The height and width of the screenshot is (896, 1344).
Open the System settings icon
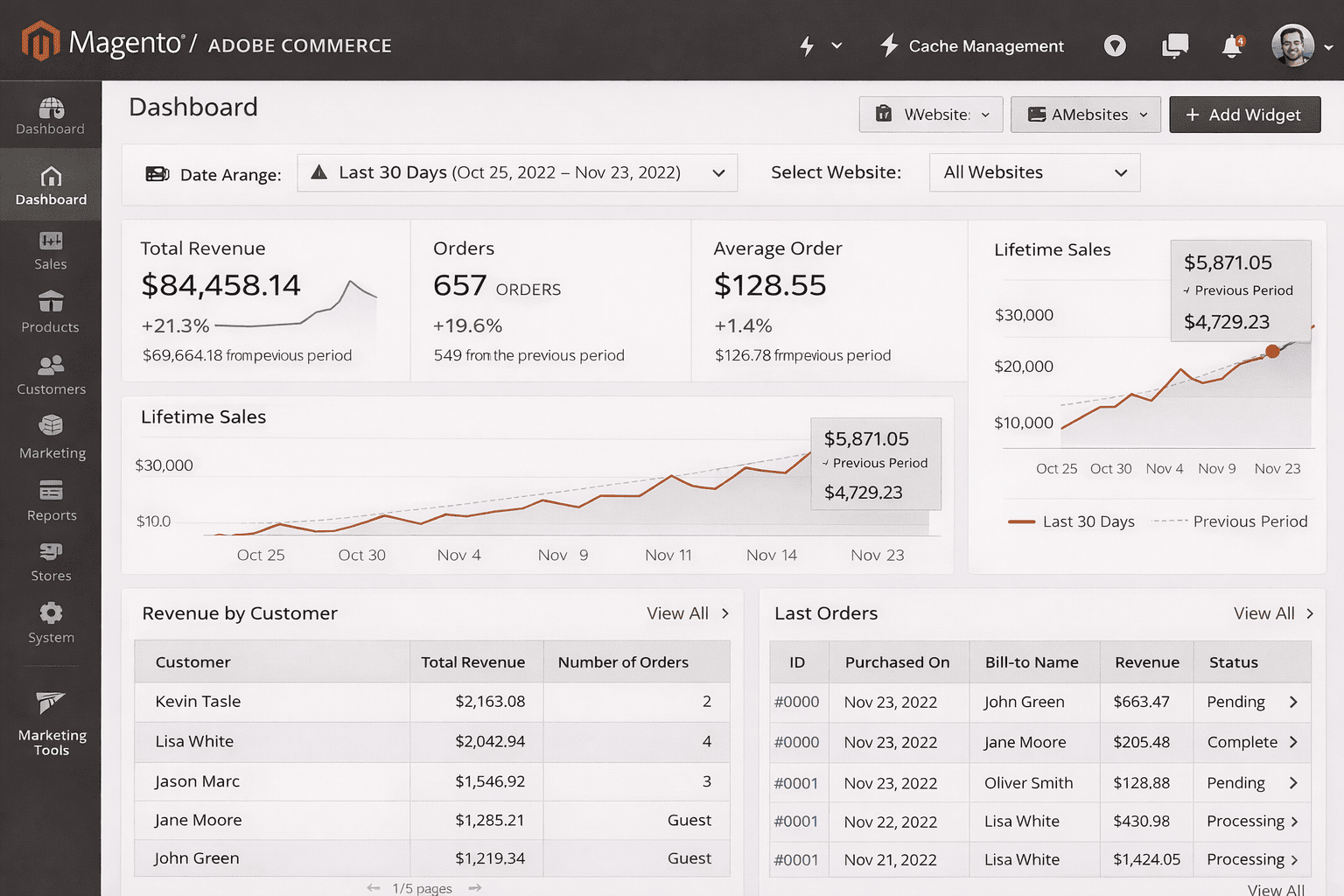50,623
